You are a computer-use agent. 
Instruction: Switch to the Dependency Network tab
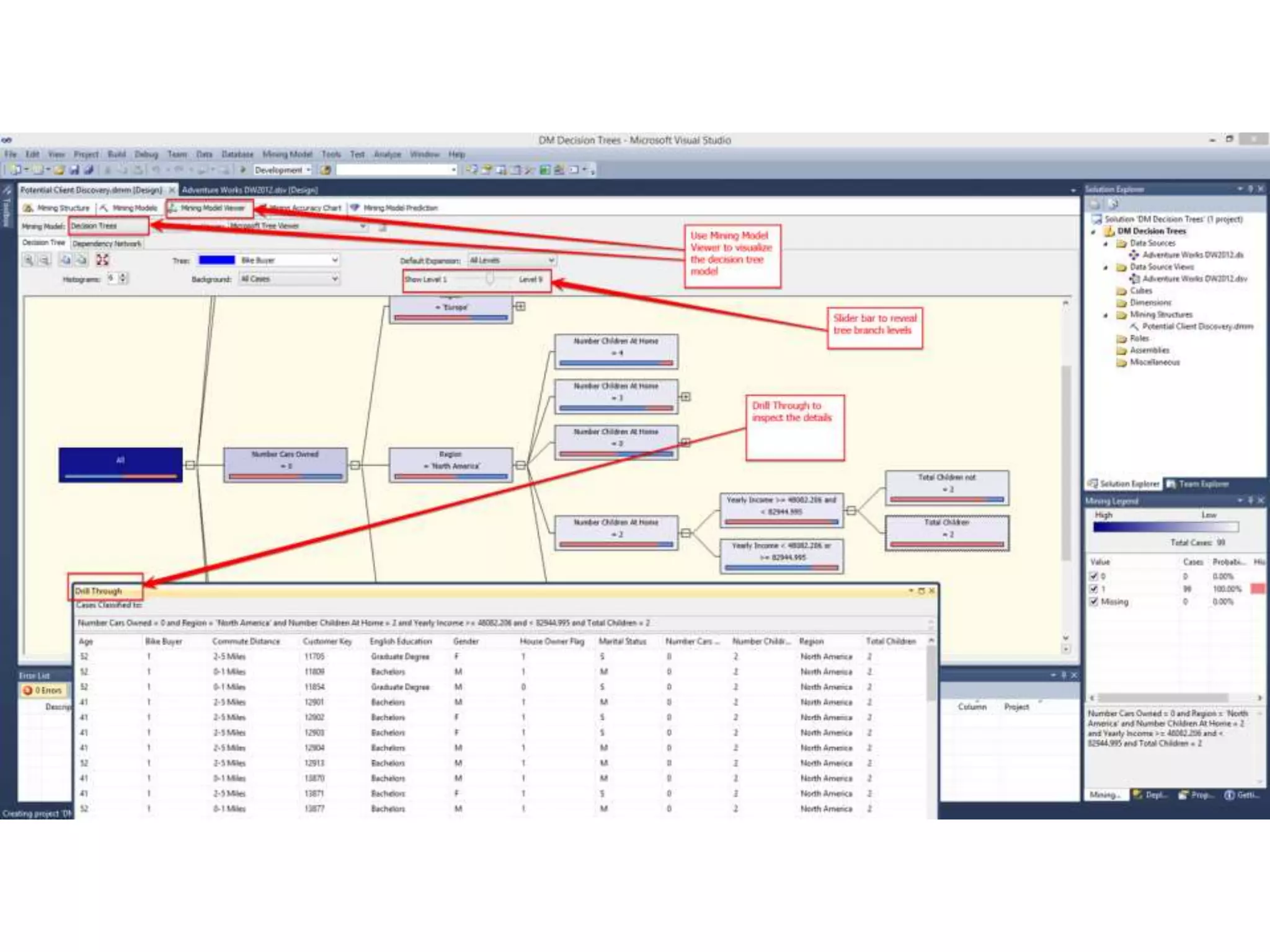pos(107,244)
